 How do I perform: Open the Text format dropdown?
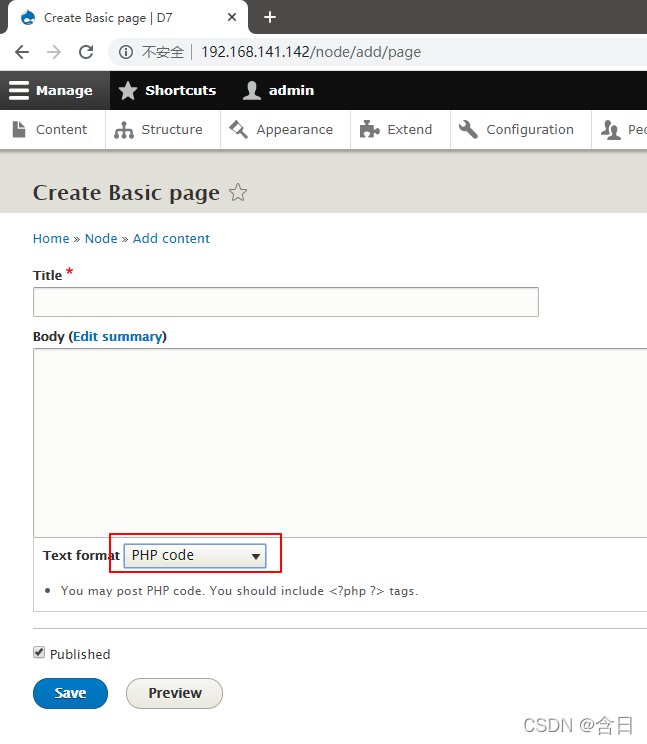pyautogui.click(x=195, y=556)
